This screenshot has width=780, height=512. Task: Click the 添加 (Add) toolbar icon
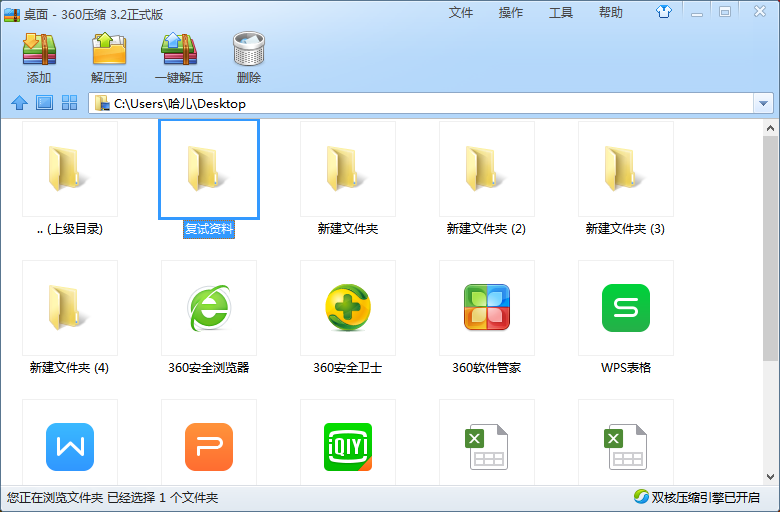point(39,49)
